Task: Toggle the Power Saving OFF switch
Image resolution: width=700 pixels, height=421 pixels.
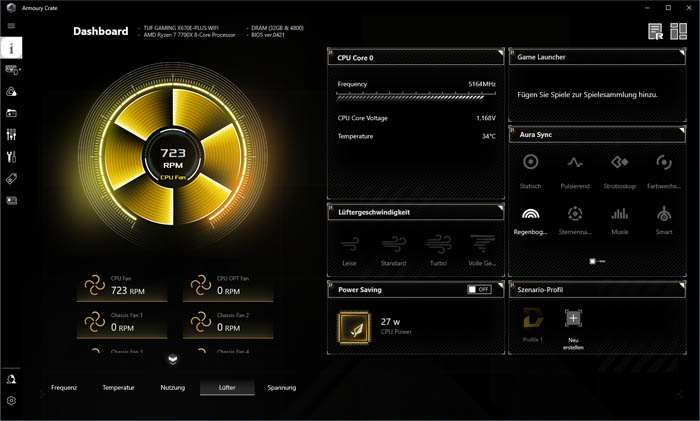Action: (x=479, y=289)
